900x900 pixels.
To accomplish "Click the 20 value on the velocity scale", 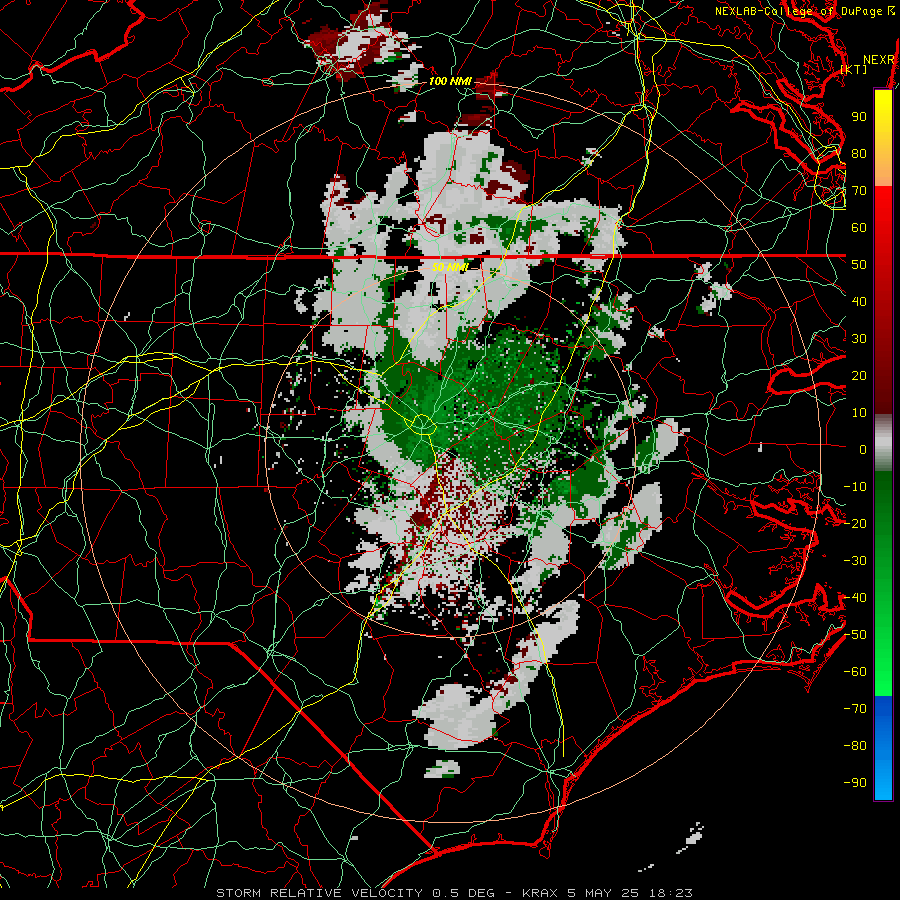I will pyautogui.click(x=859, y=375).
